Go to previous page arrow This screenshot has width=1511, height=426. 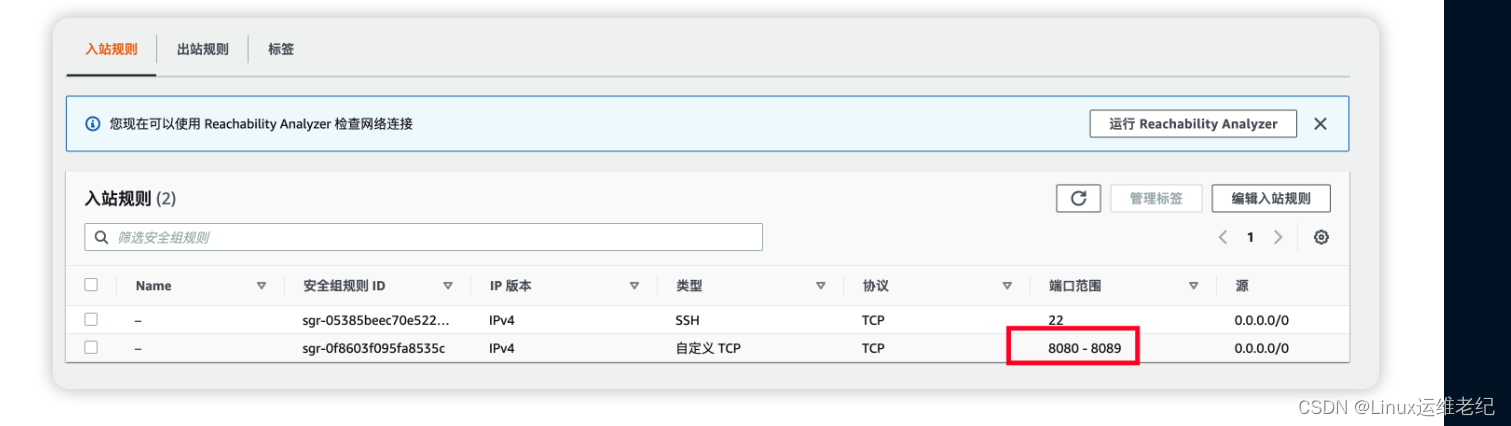point(1223,237)
